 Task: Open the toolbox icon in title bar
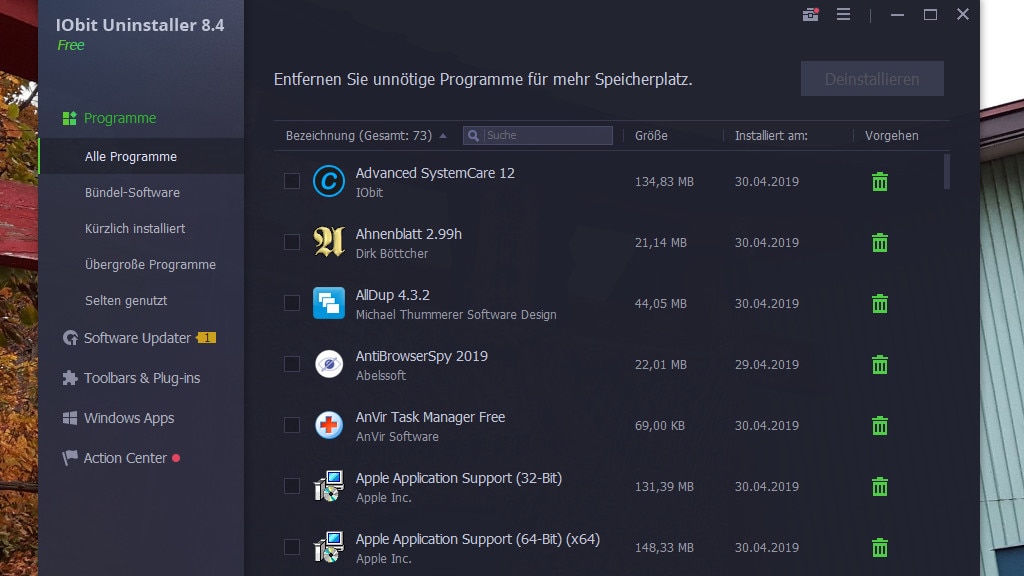coord(810,14)
